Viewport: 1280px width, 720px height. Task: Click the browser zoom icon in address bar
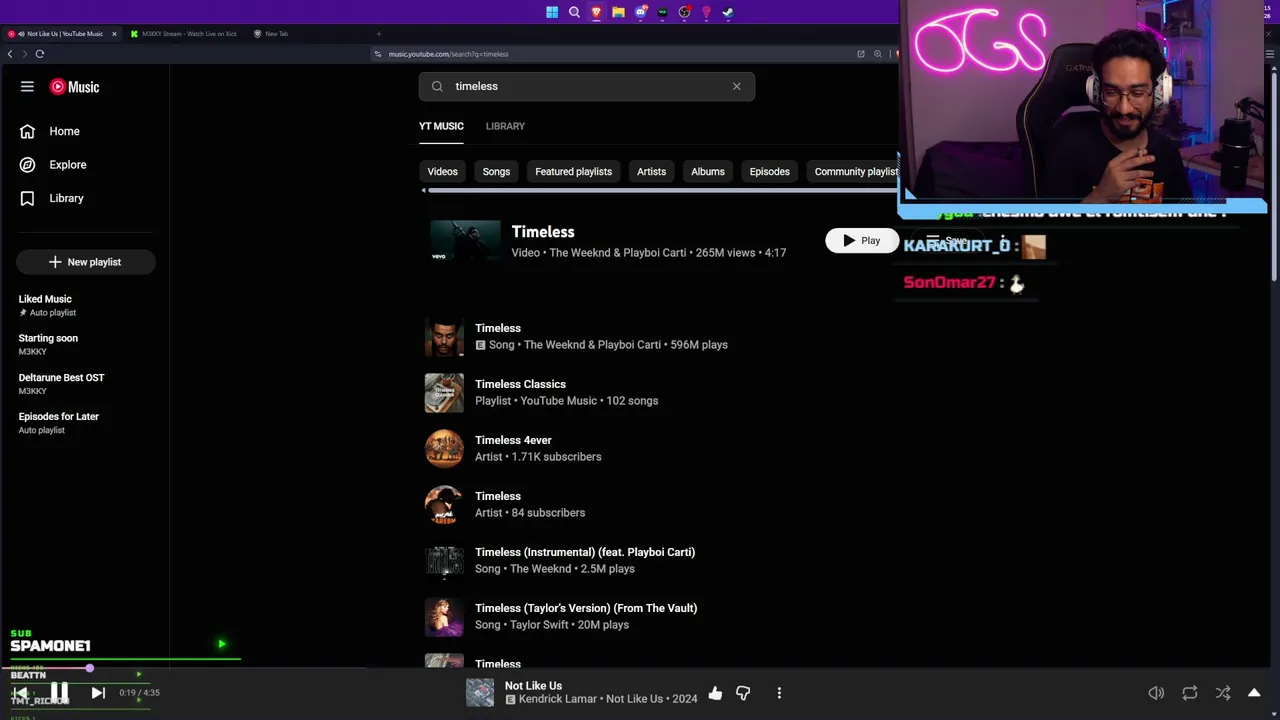(878, 54)
